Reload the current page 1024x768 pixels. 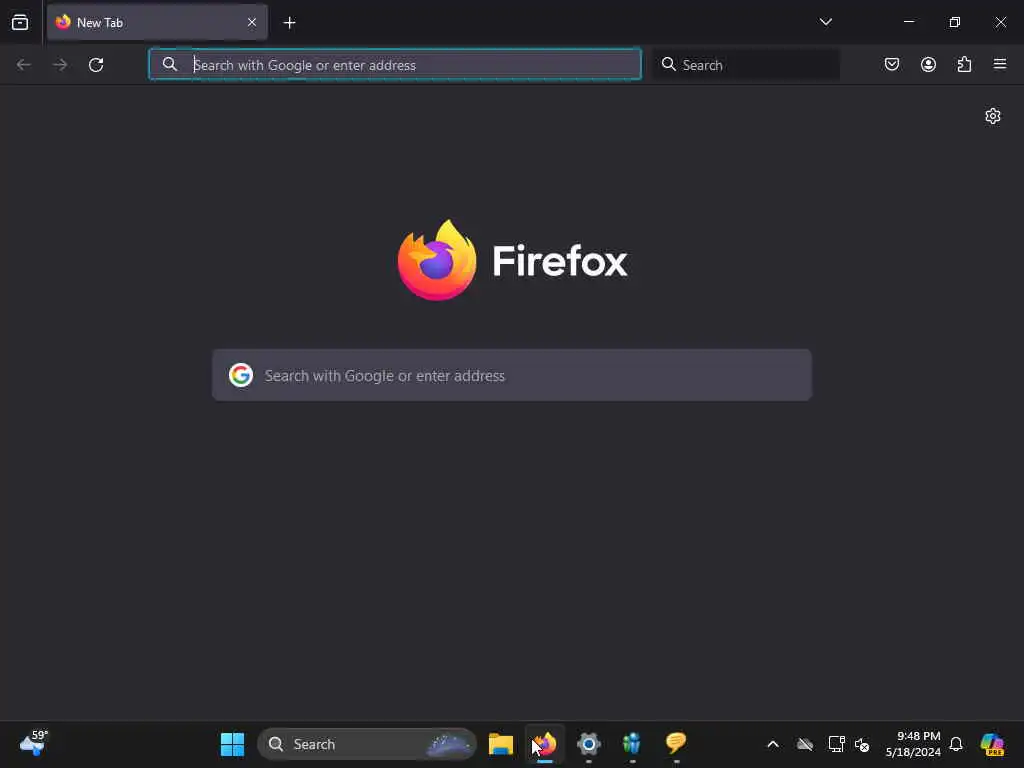(x=96, y=65)
